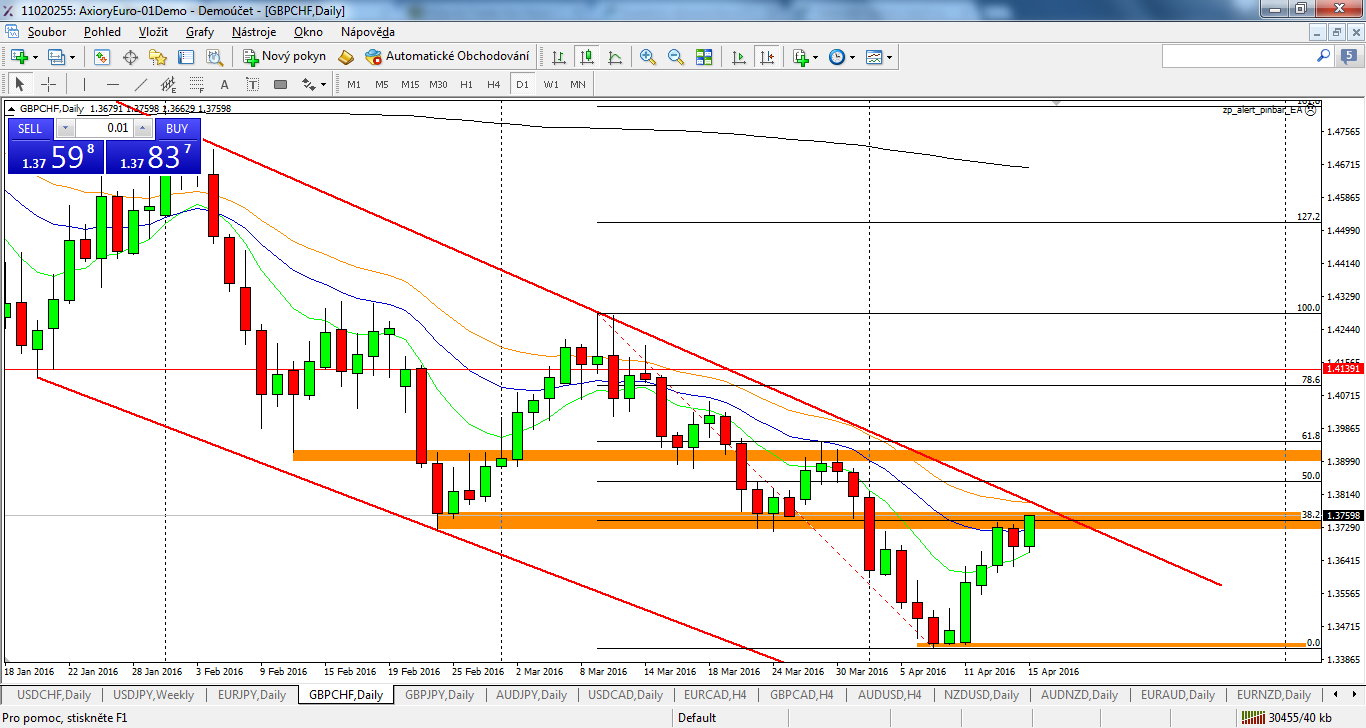The image size is (1366, 728).
Task: Click Nový pokyn new order button
Action: click(285, 57)
